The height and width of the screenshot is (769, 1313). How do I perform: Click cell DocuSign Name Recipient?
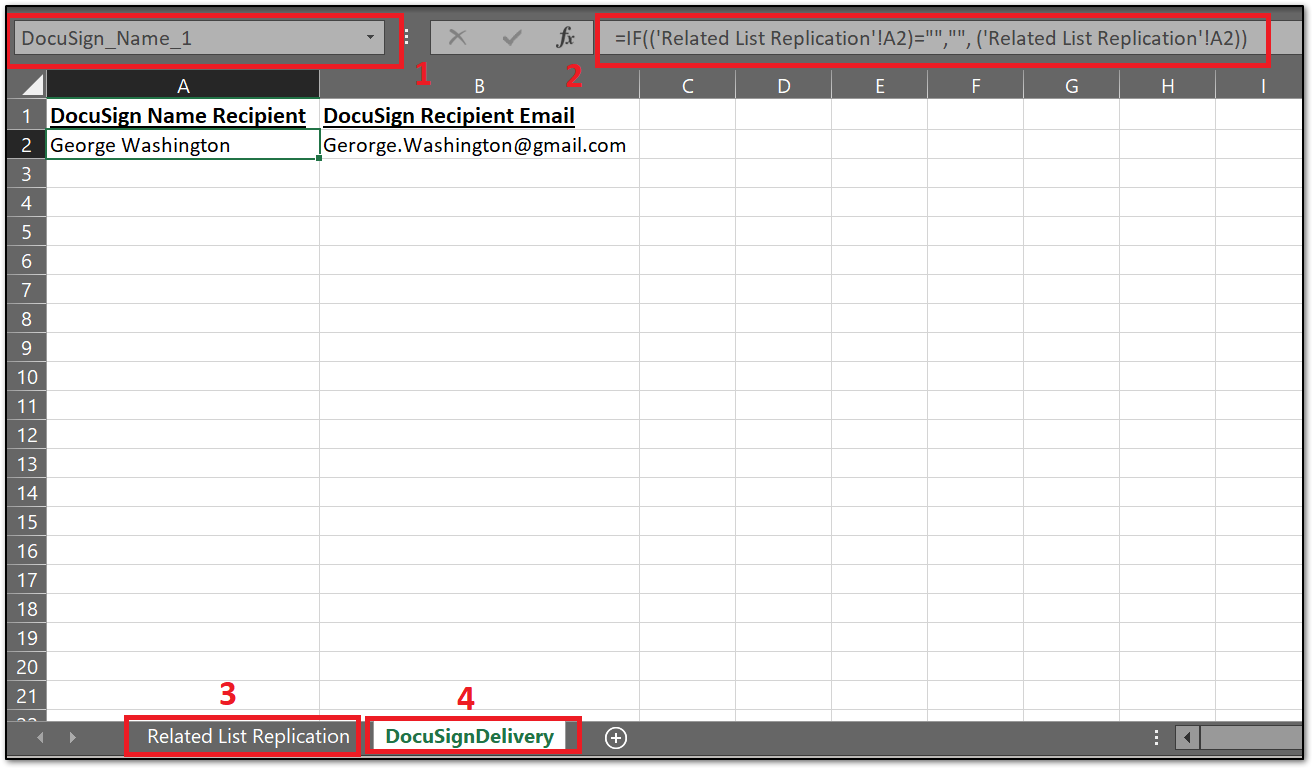(x=183, y=115)
